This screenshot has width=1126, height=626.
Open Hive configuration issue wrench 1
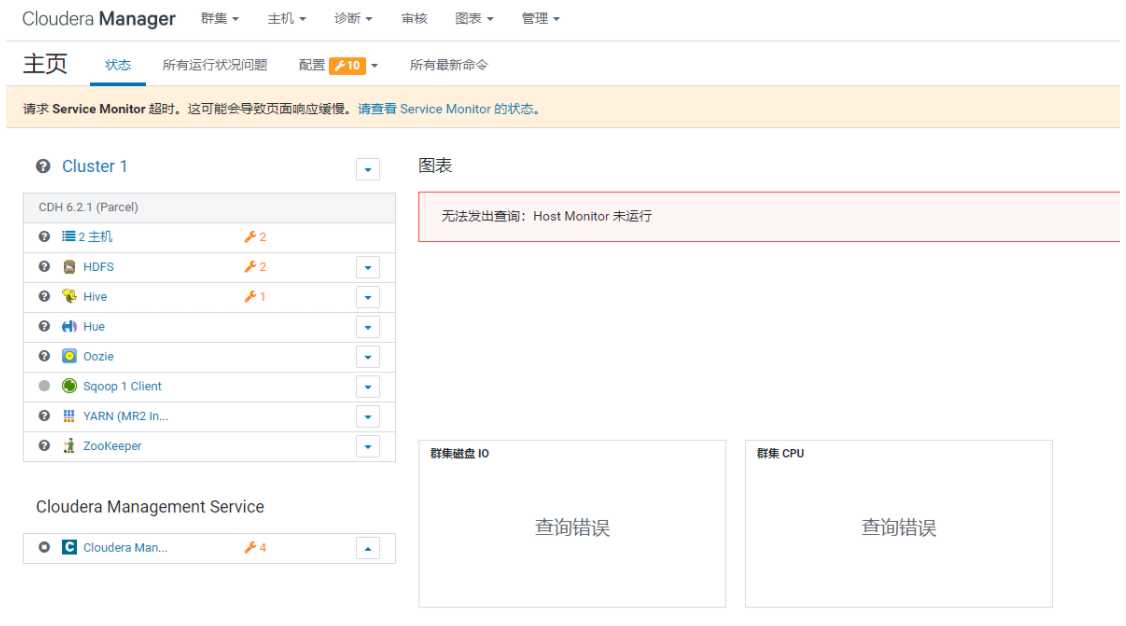(255, 296)
